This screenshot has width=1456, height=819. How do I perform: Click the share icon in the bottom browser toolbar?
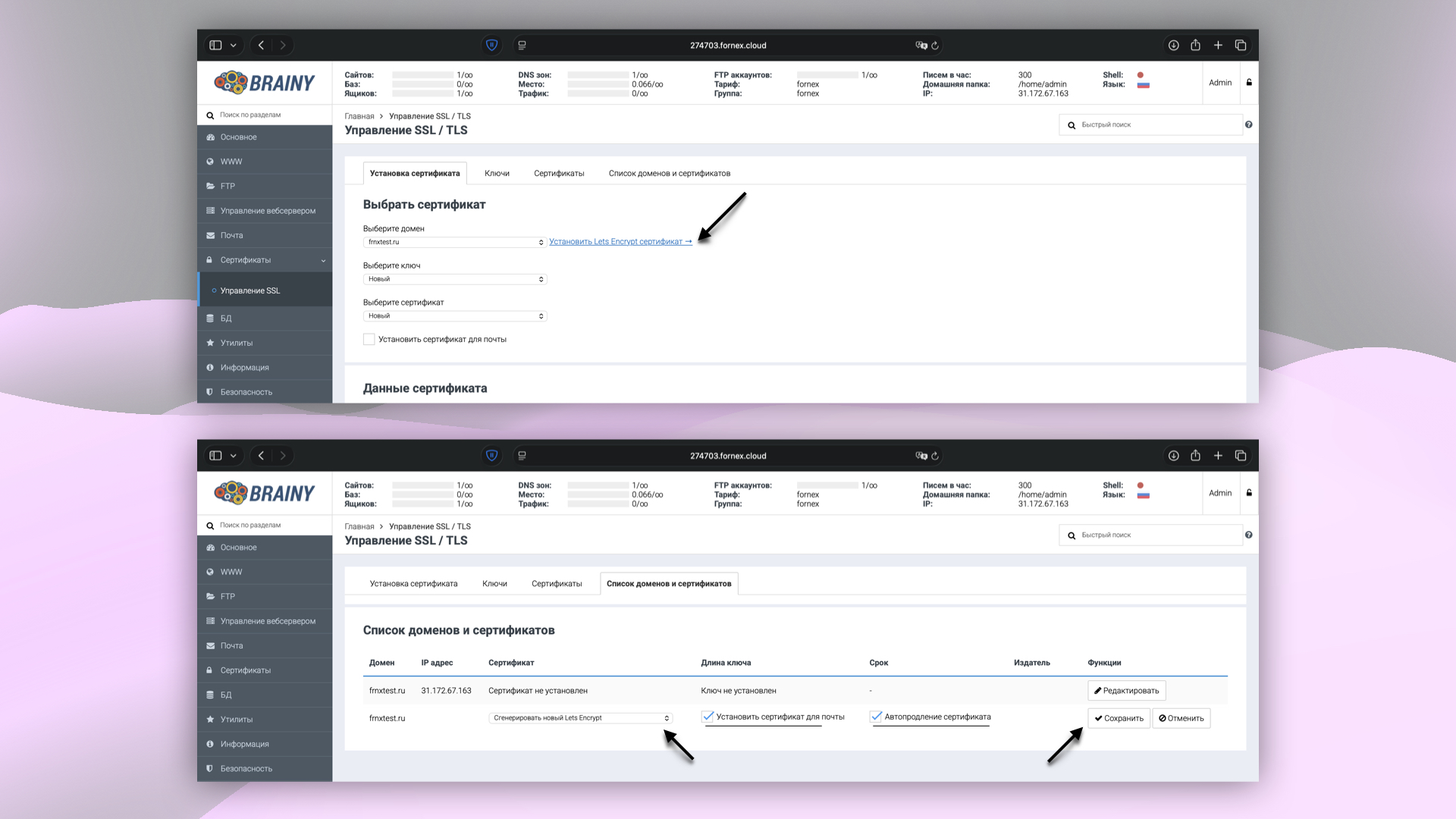1195,456
